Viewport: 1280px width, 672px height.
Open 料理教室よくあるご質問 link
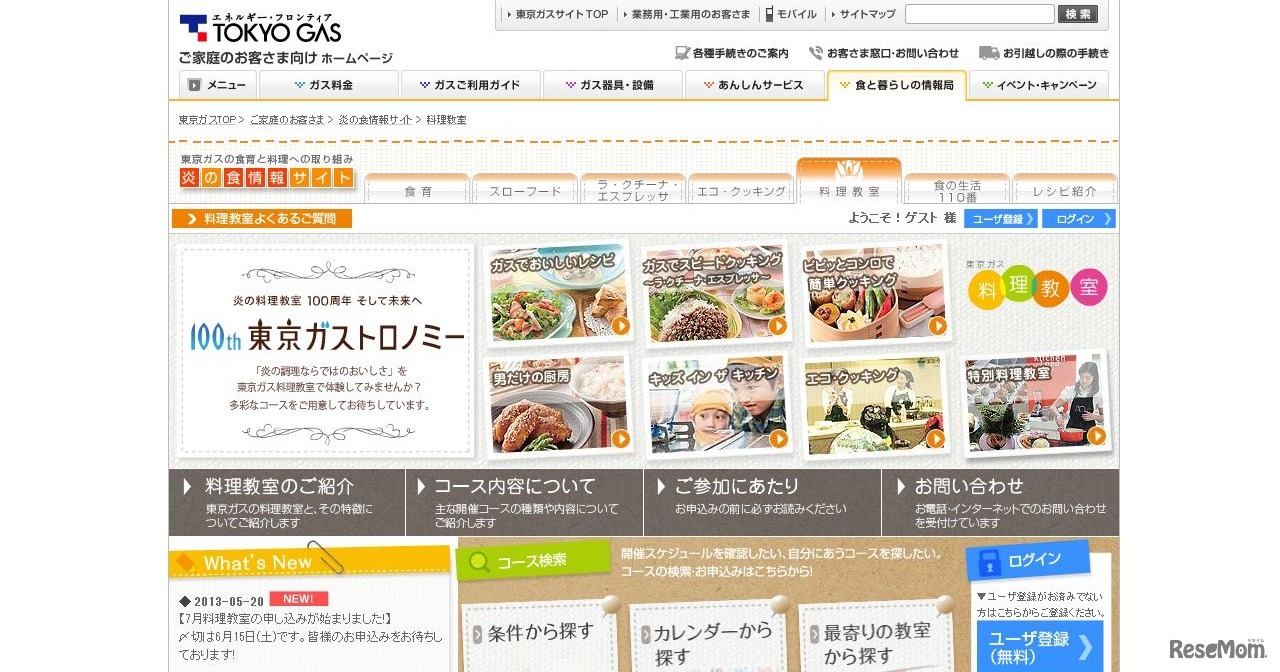tap(262, 219)
